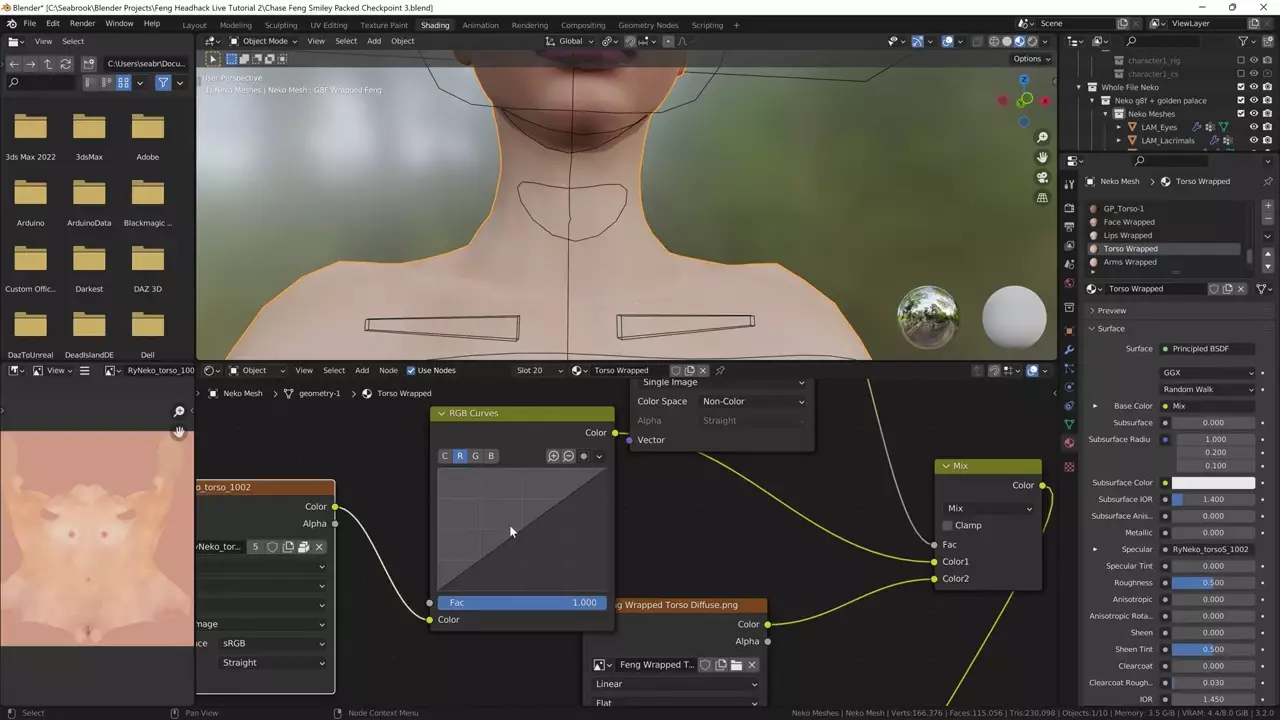
Task: Create new folder in file browser
Action: 89,63
